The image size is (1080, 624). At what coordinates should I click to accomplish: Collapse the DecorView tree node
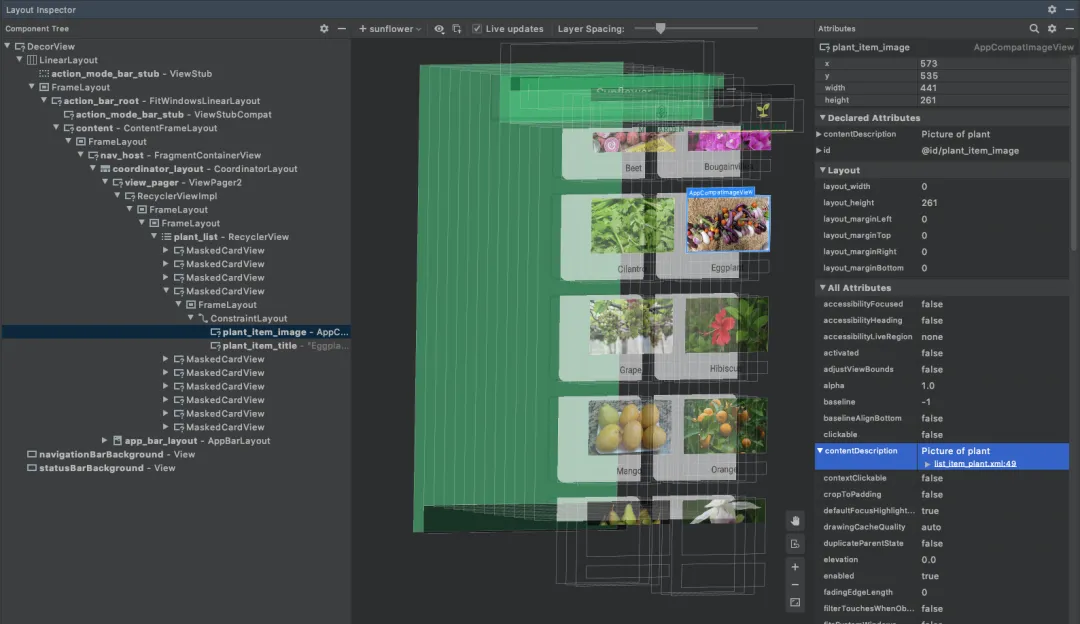tap(8, 46)
